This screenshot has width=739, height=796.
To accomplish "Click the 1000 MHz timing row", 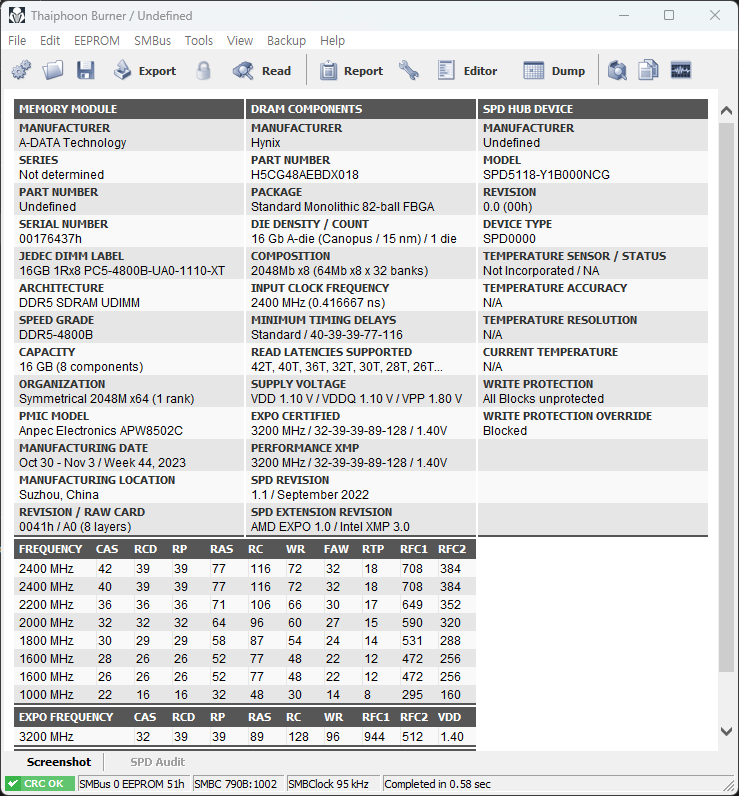I will pos(245,694).
